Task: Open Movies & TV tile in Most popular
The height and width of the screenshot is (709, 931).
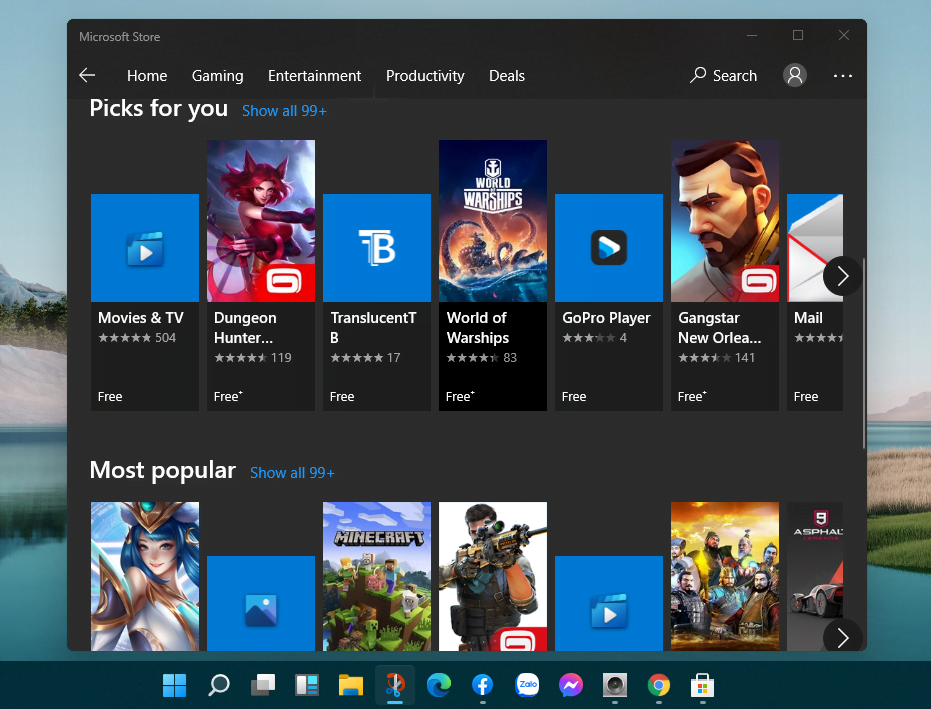Action: (x=609, y=603)
